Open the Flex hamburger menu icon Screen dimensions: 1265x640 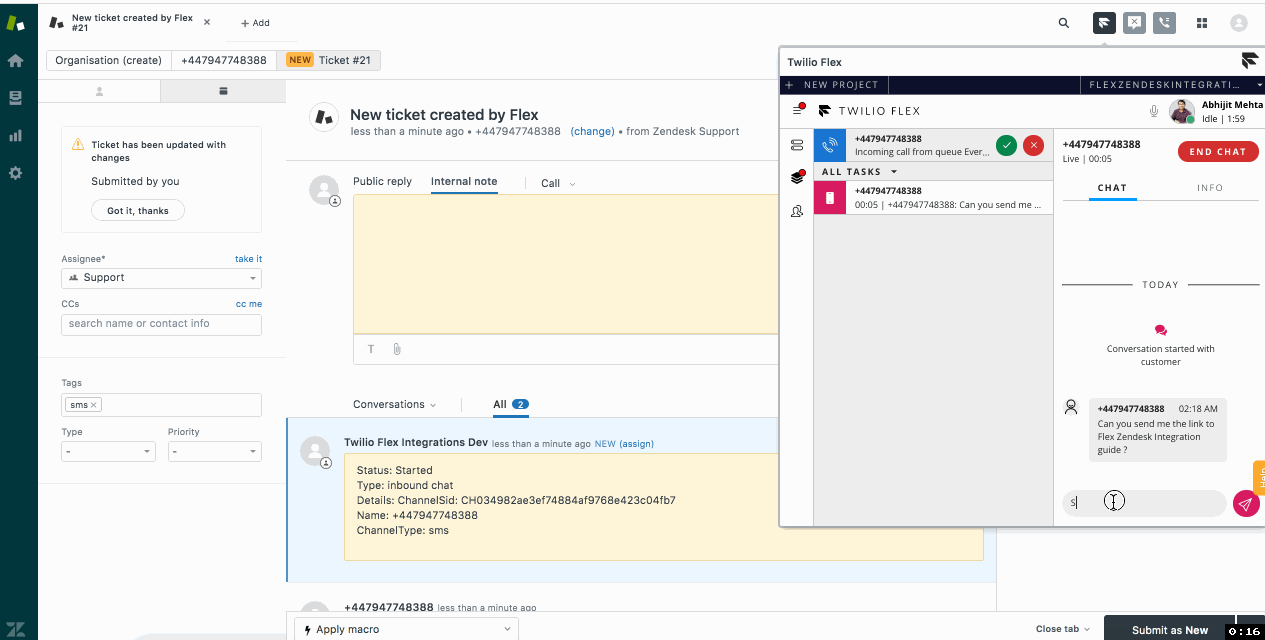[798, 110]
